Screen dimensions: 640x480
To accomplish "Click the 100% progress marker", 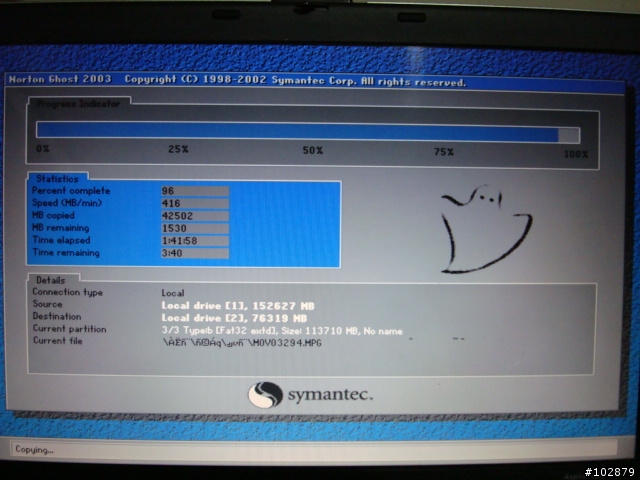I will point(576,154).
